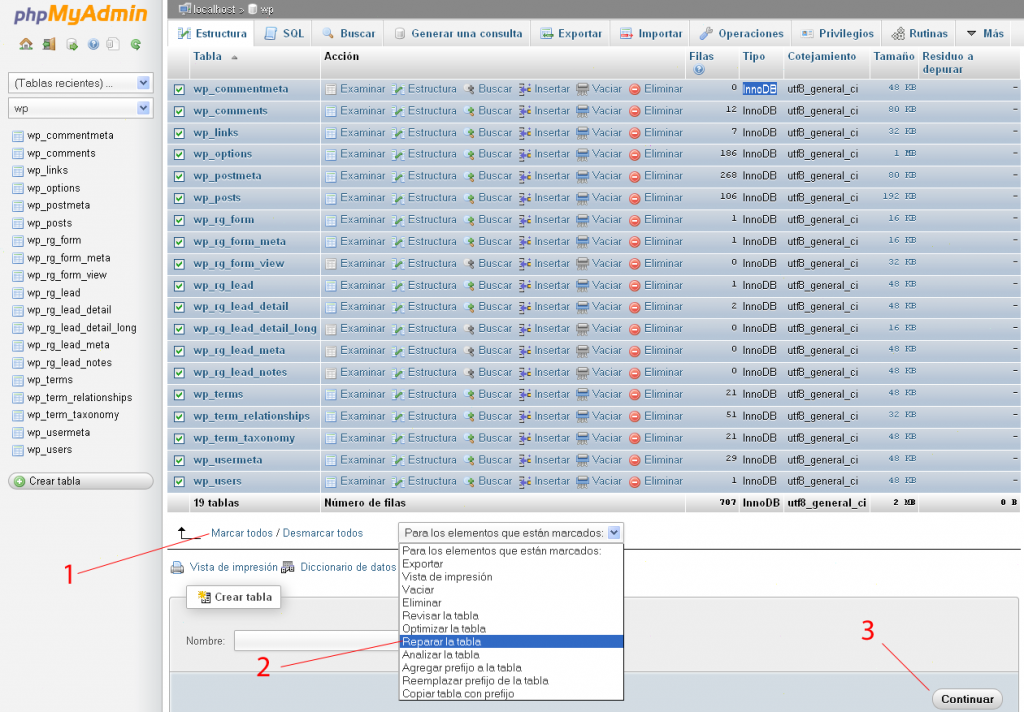The width and height of the screenshot is (1024, 712).
Task: Uncheck the wp_users row checkbox
Action: tap(179, 482)
